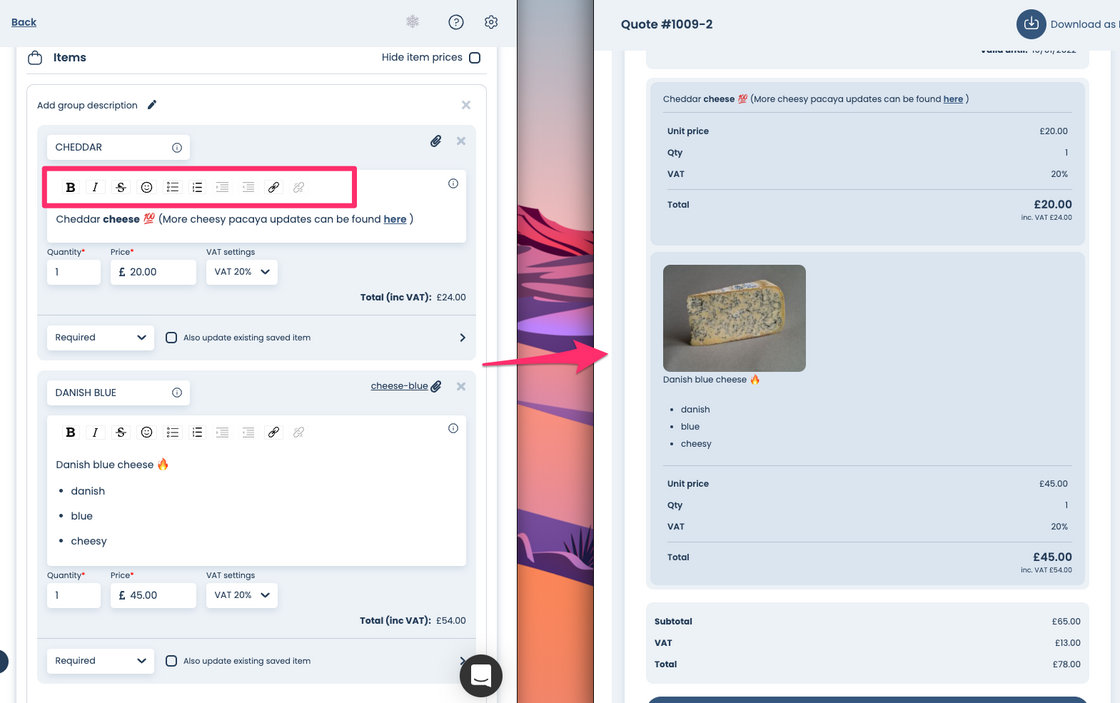Click the Danish Blue price input field
1120x703 pixels.
[153, 595]
